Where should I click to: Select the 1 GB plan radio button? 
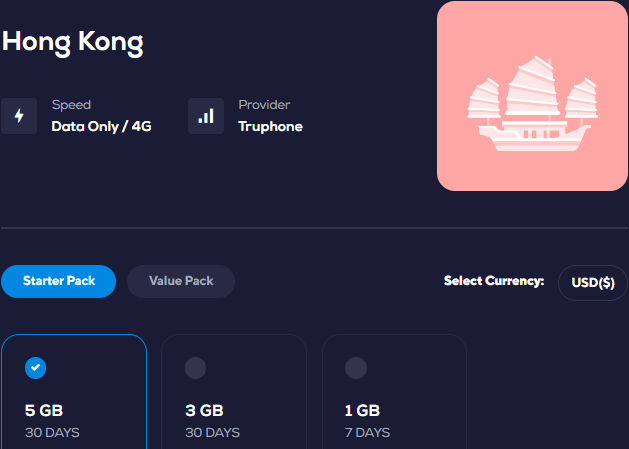356,368
